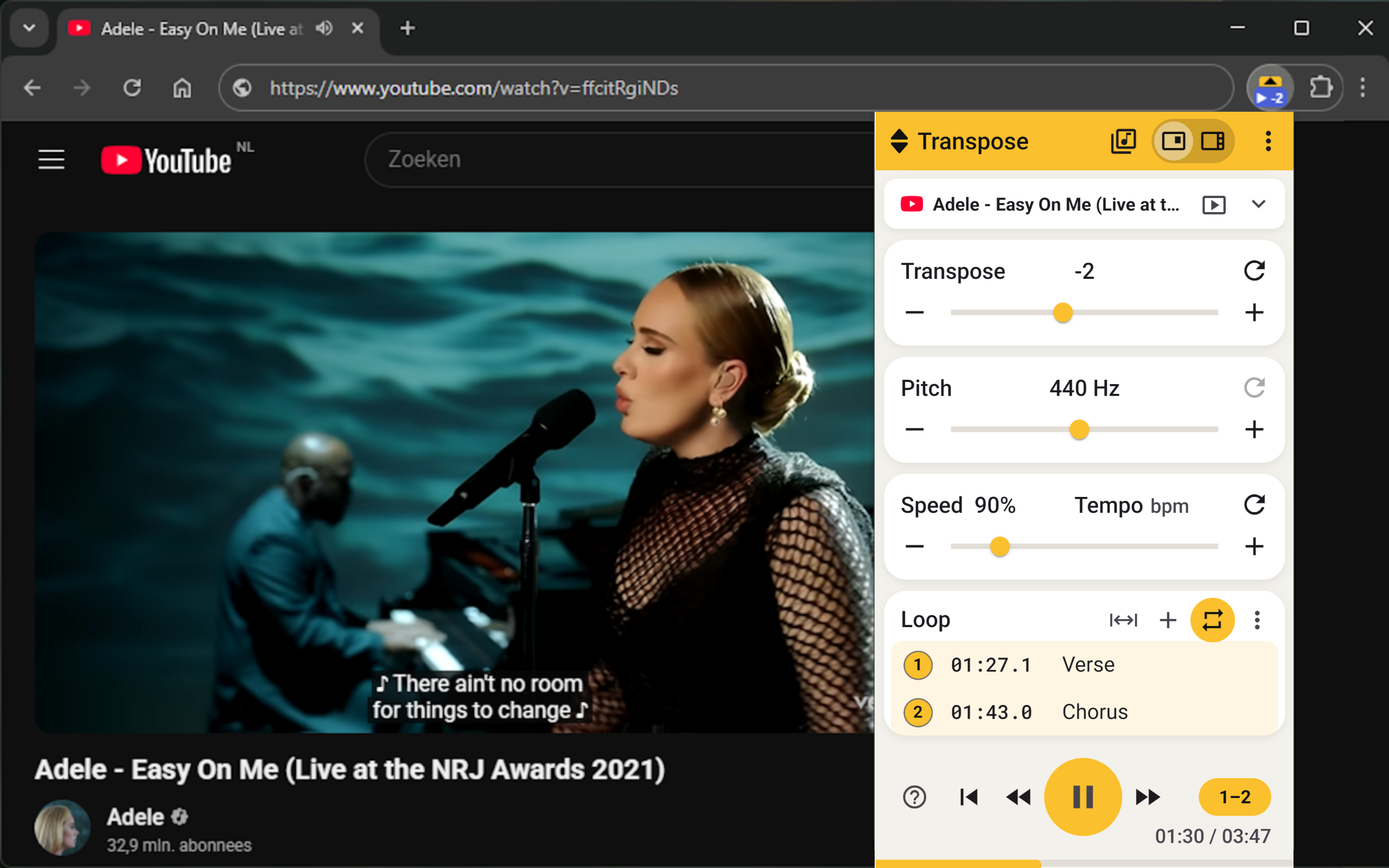Click the 440 Hz pitch value

pos(1084,388)
